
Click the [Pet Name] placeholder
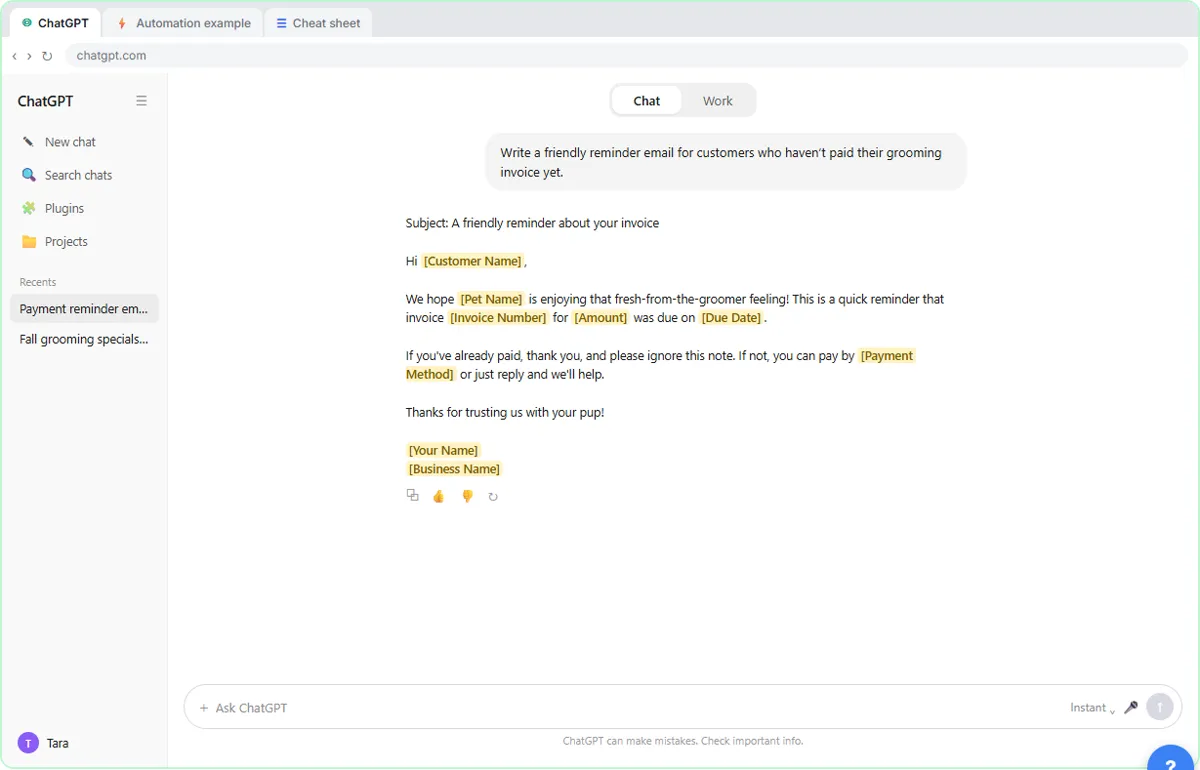pyautogui.click(x=491, y=299)
